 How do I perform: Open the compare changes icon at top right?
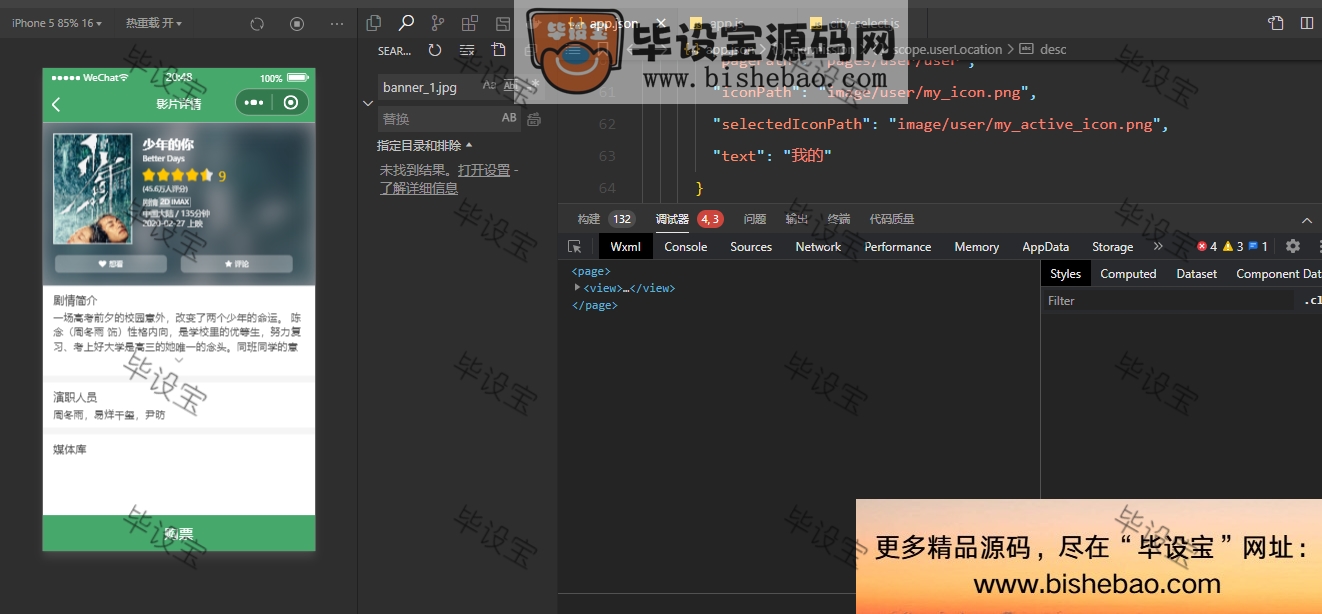pos(1275,23)
